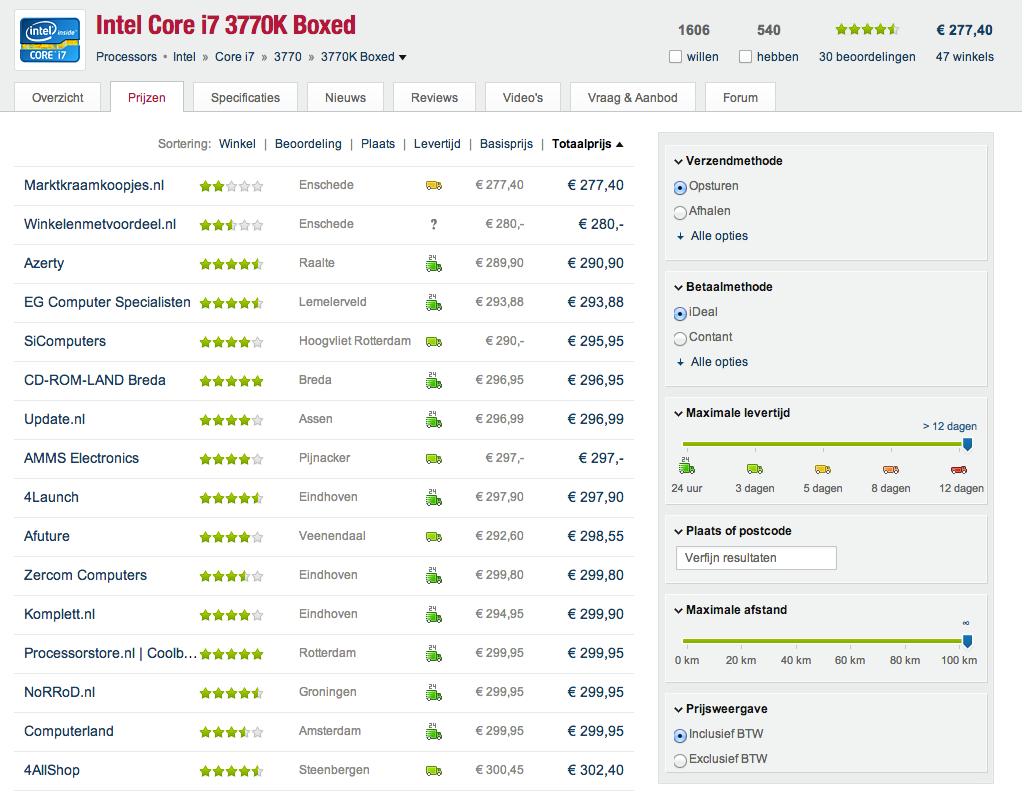Click NoRRoD.nl delivery truck icon

(433, 692)
